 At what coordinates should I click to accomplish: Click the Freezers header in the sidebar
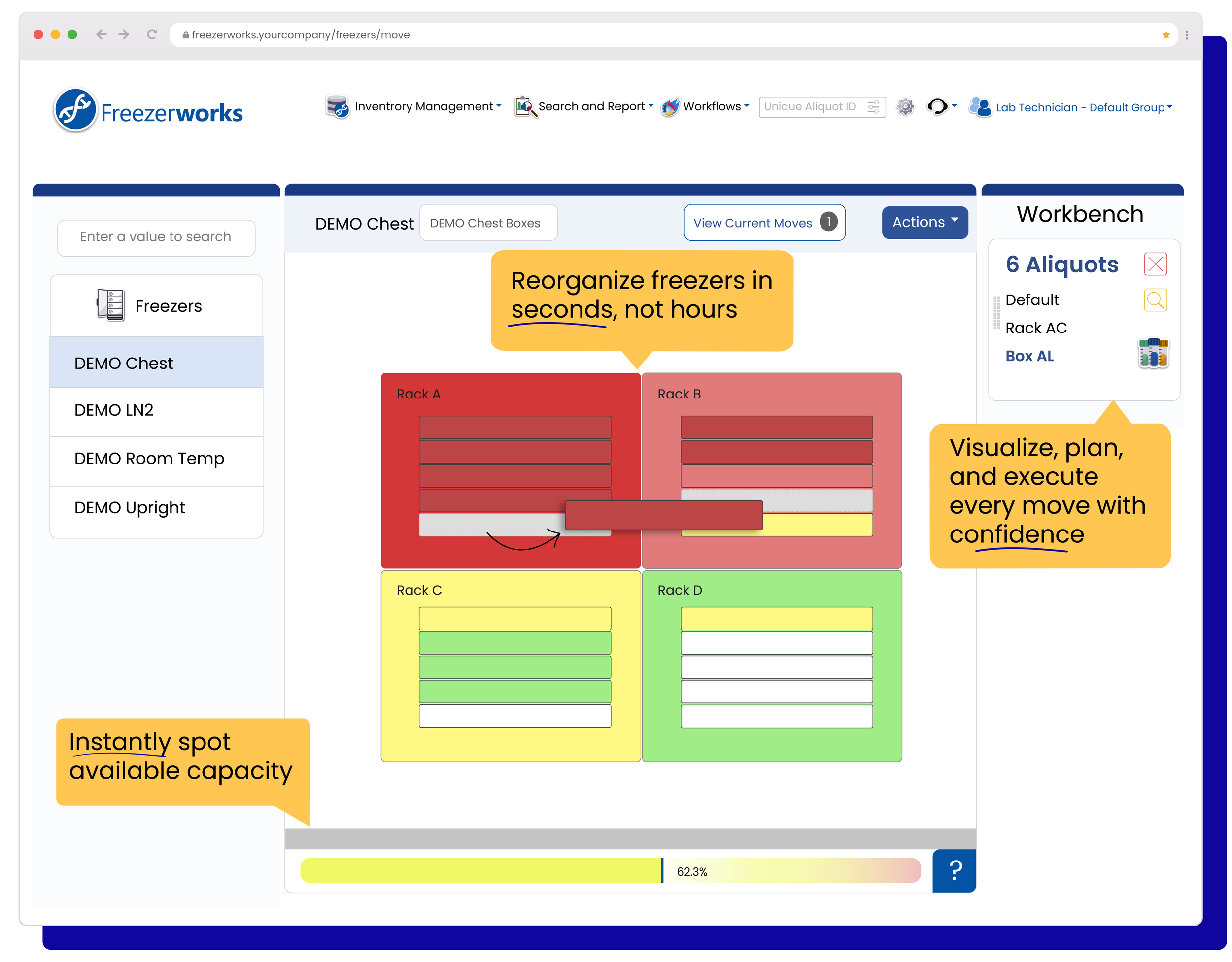coord(156,306)
